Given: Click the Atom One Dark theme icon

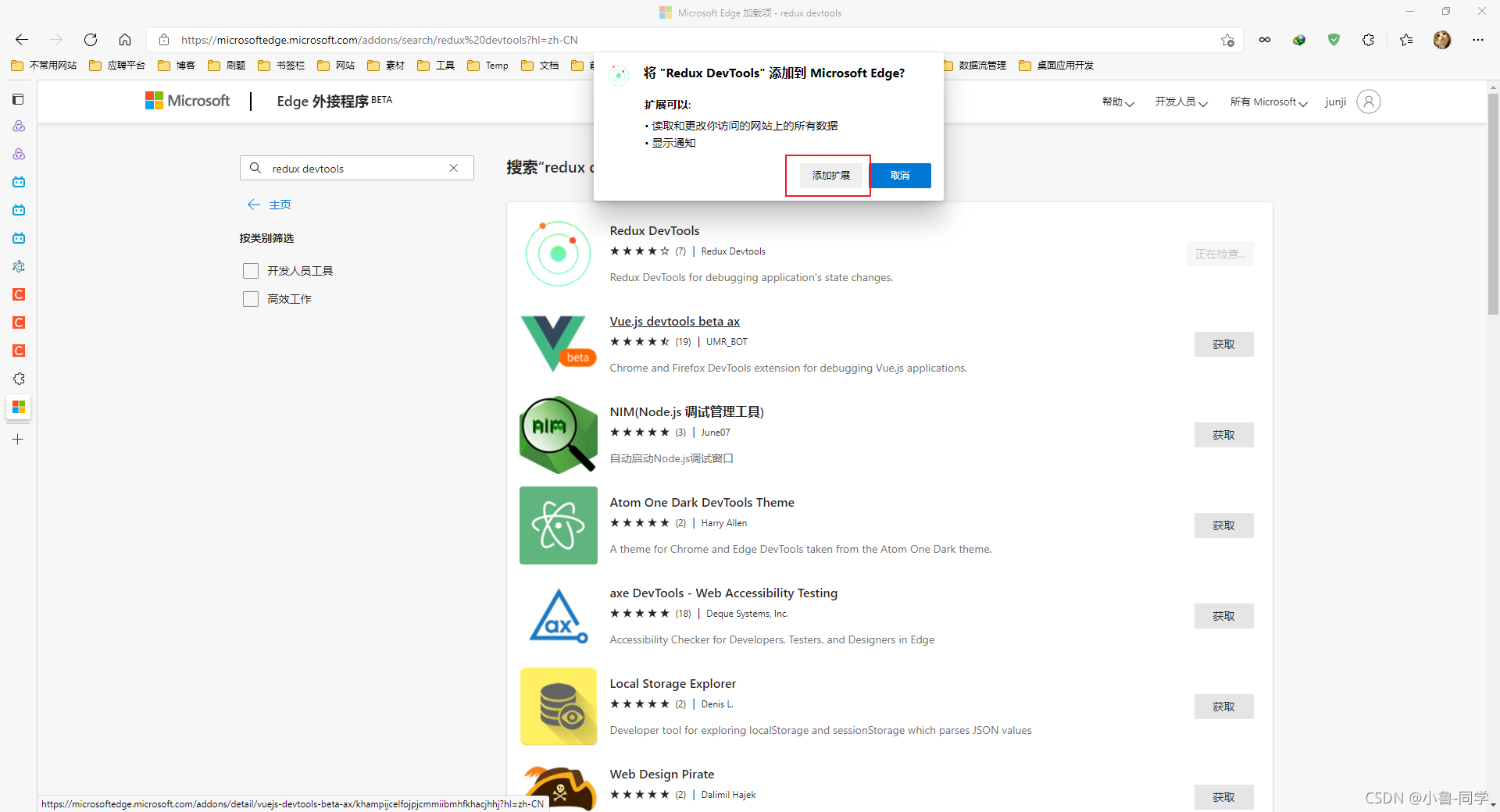Looking at the screenshot, I should pos(558,525).
